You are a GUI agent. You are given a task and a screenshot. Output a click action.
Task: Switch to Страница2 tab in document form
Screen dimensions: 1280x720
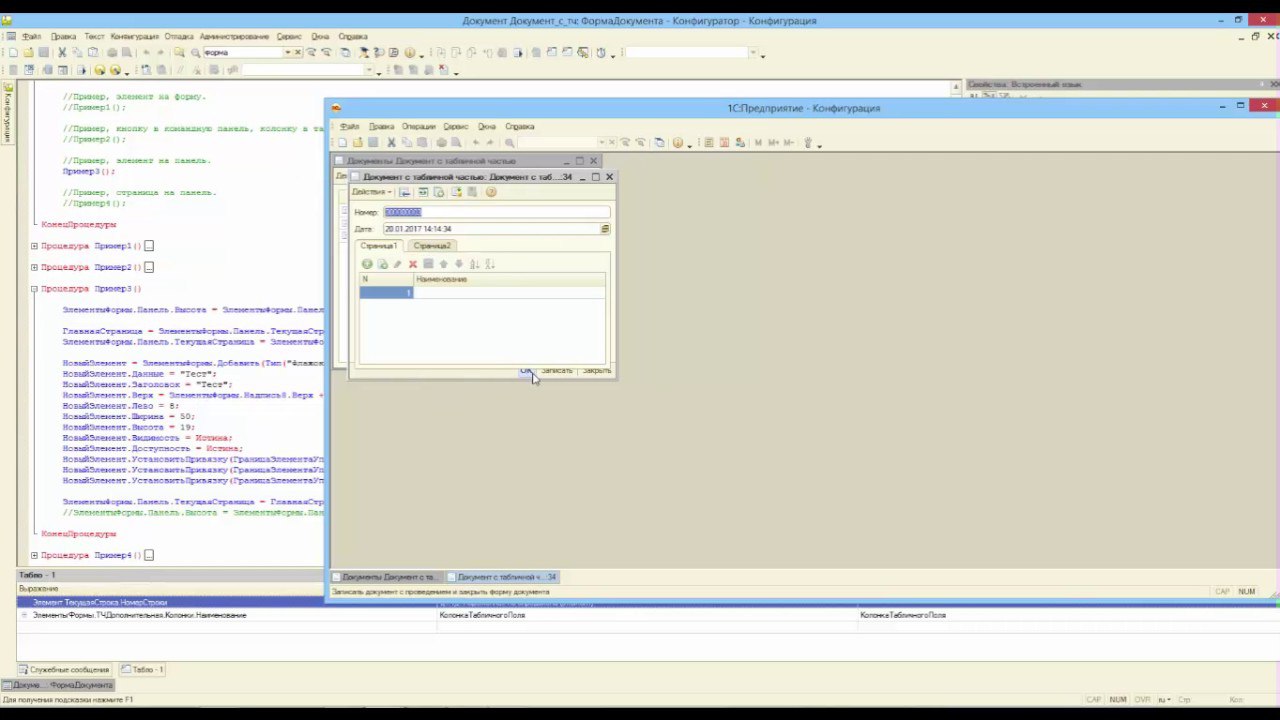point(432,246)
